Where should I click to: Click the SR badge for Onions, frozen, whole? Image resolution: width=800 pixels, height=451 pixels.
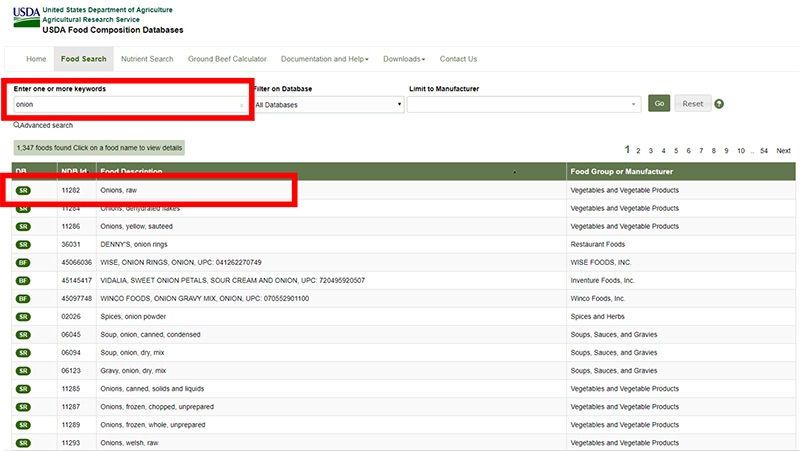click(x=23, y=425)
